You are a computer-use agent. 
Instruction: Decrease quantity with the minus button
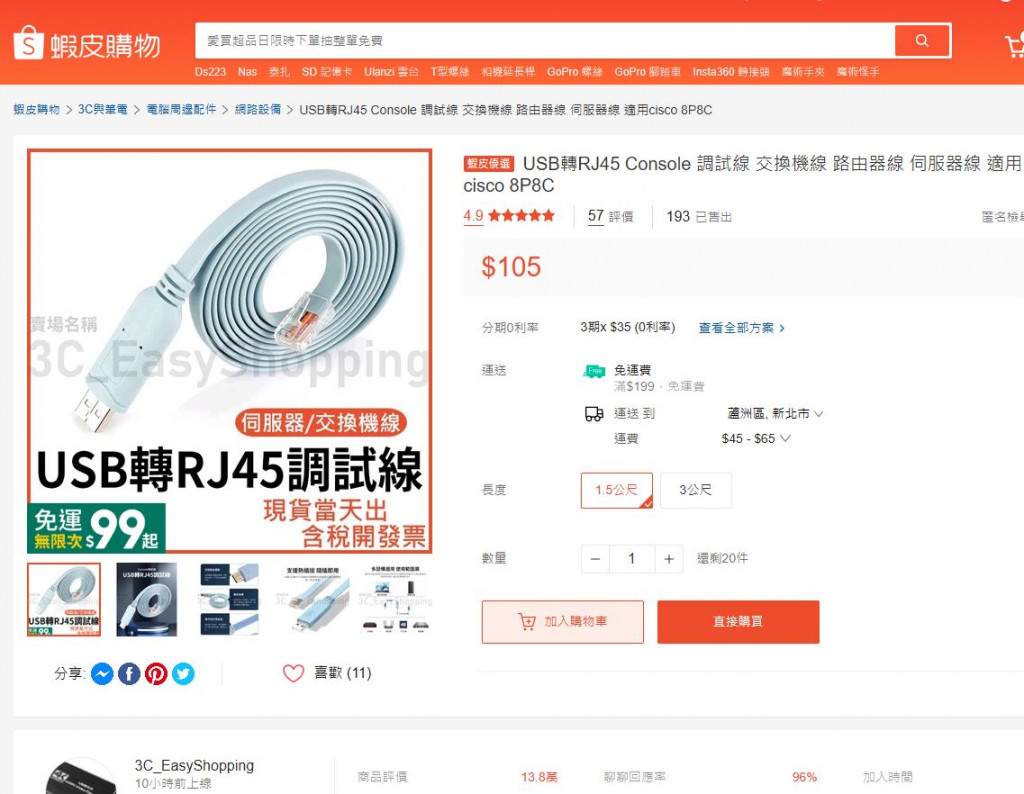[x=595, y=559]
